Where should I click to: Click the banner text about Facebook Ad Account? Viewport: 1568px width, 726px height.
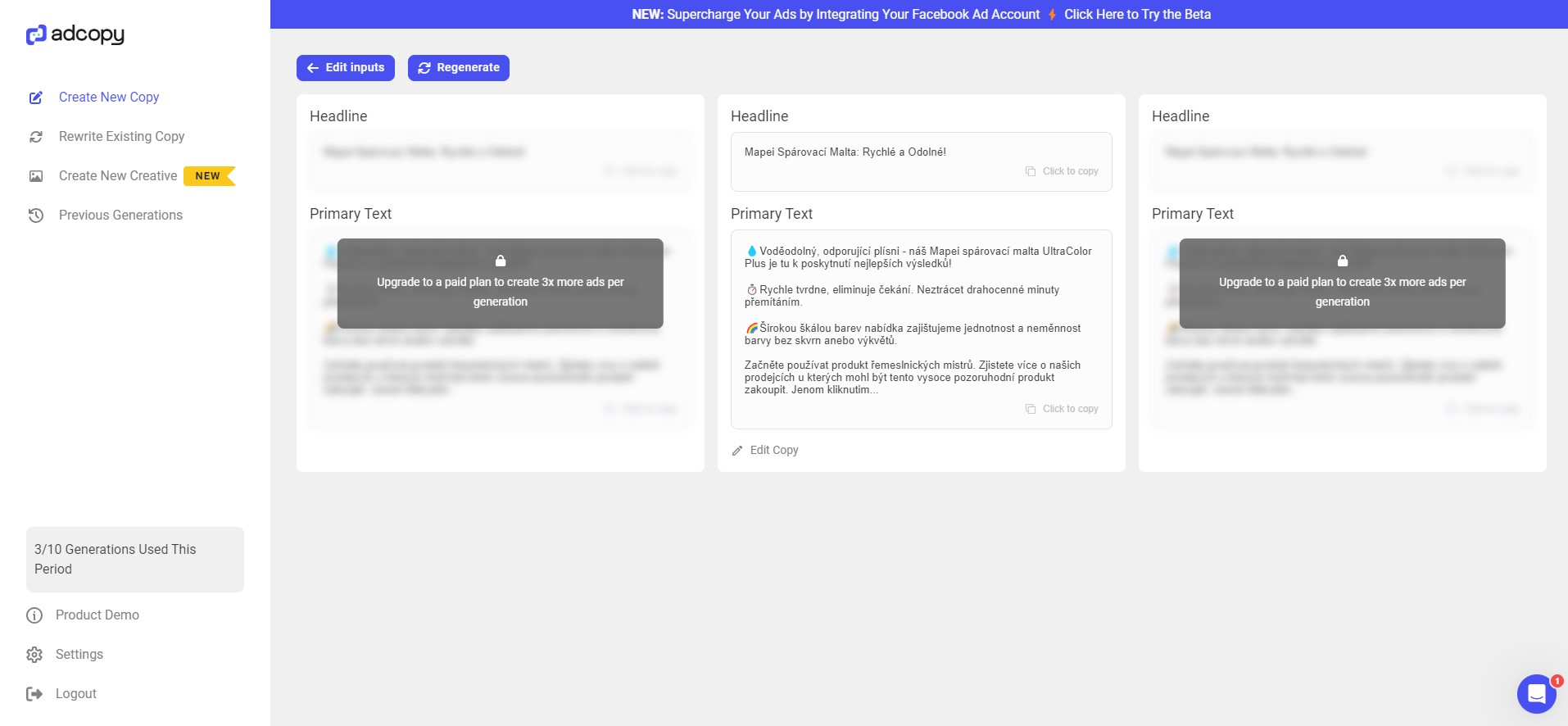pyautogui.click(x=836, y=14)
